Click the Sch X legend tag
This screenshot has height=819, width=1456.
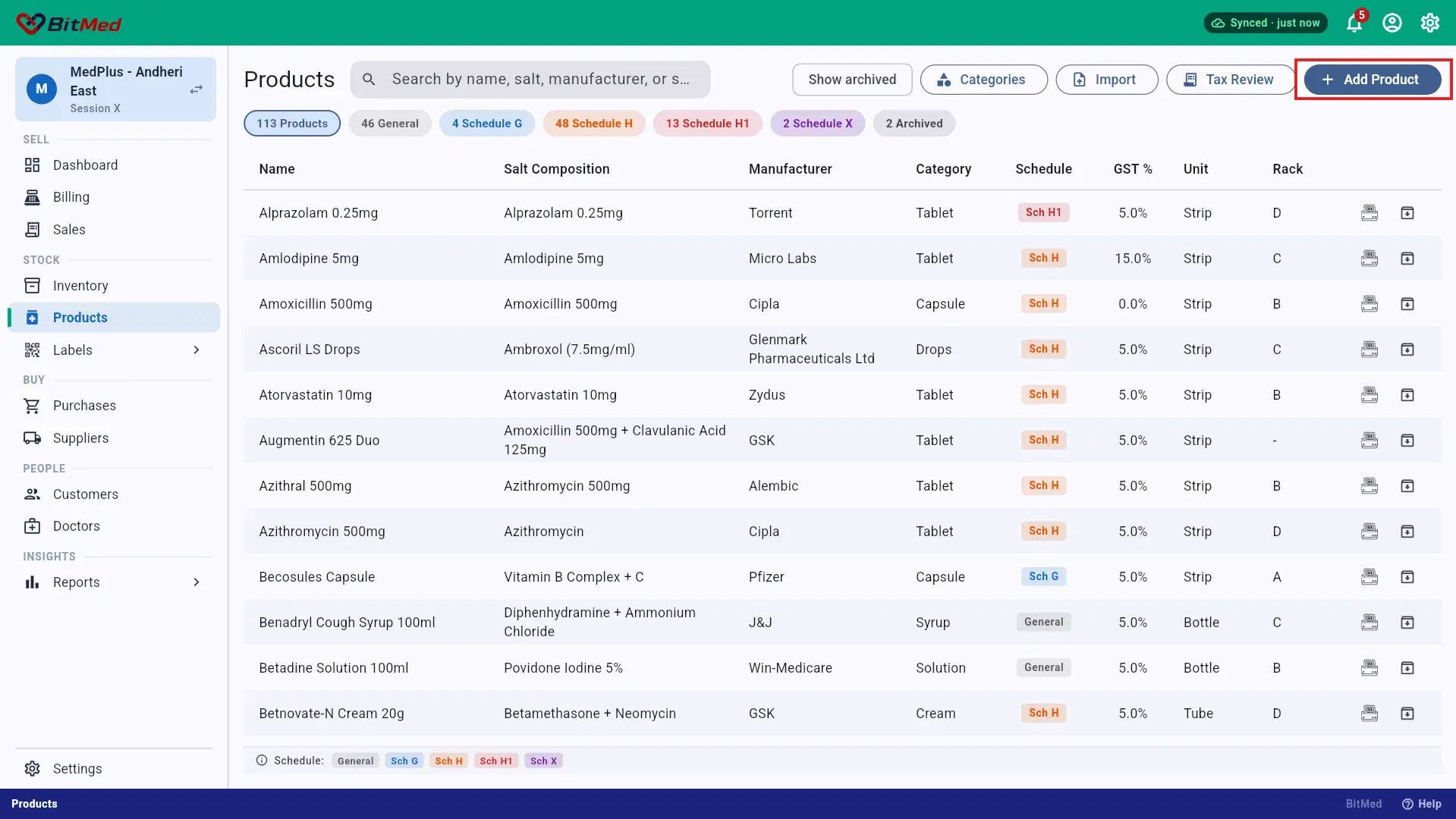click(543, 761)
